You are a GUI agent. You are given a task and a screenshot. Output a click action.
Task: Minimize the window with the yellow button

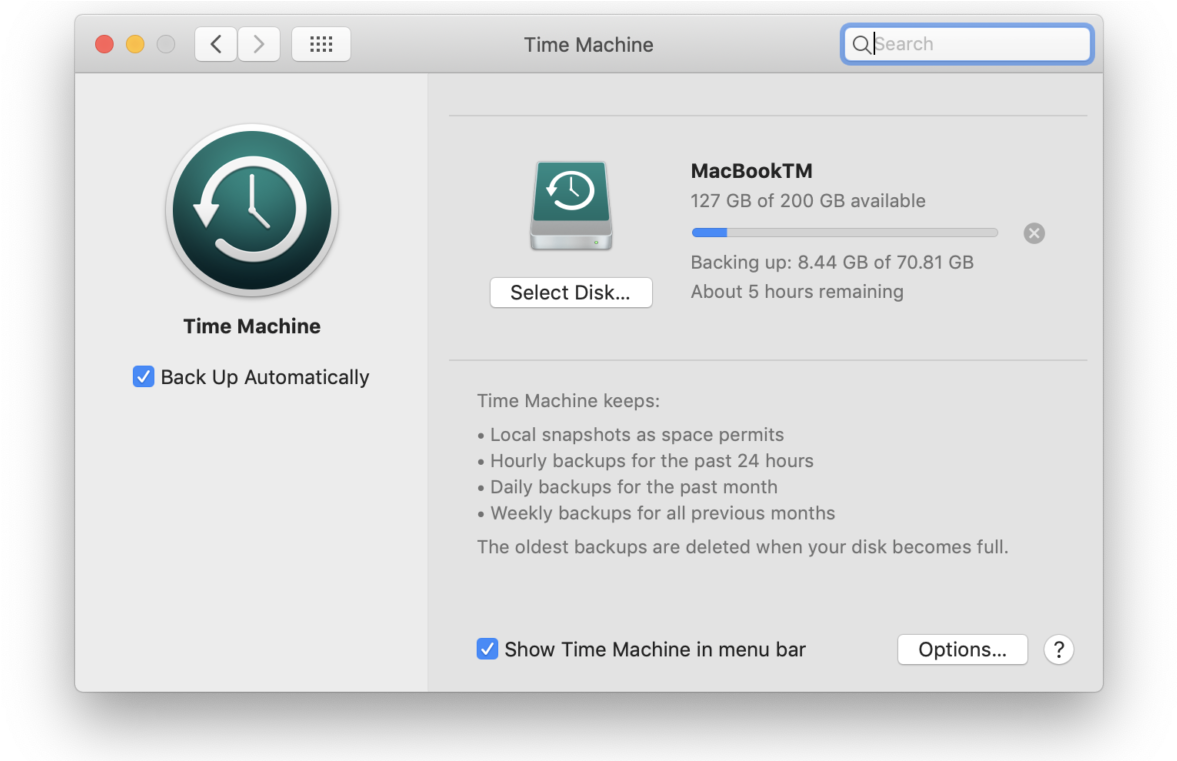135,44
